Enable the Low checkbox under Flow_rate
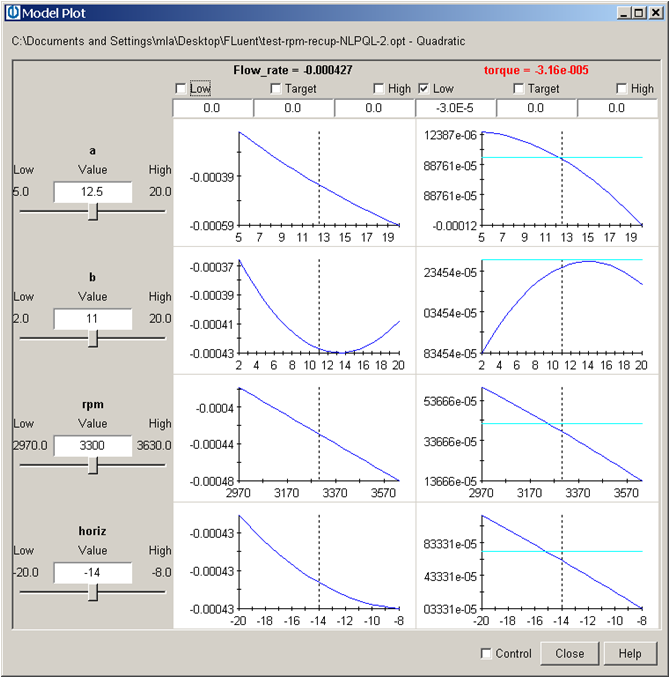This screenshot has height=678, width=670. 181,89
